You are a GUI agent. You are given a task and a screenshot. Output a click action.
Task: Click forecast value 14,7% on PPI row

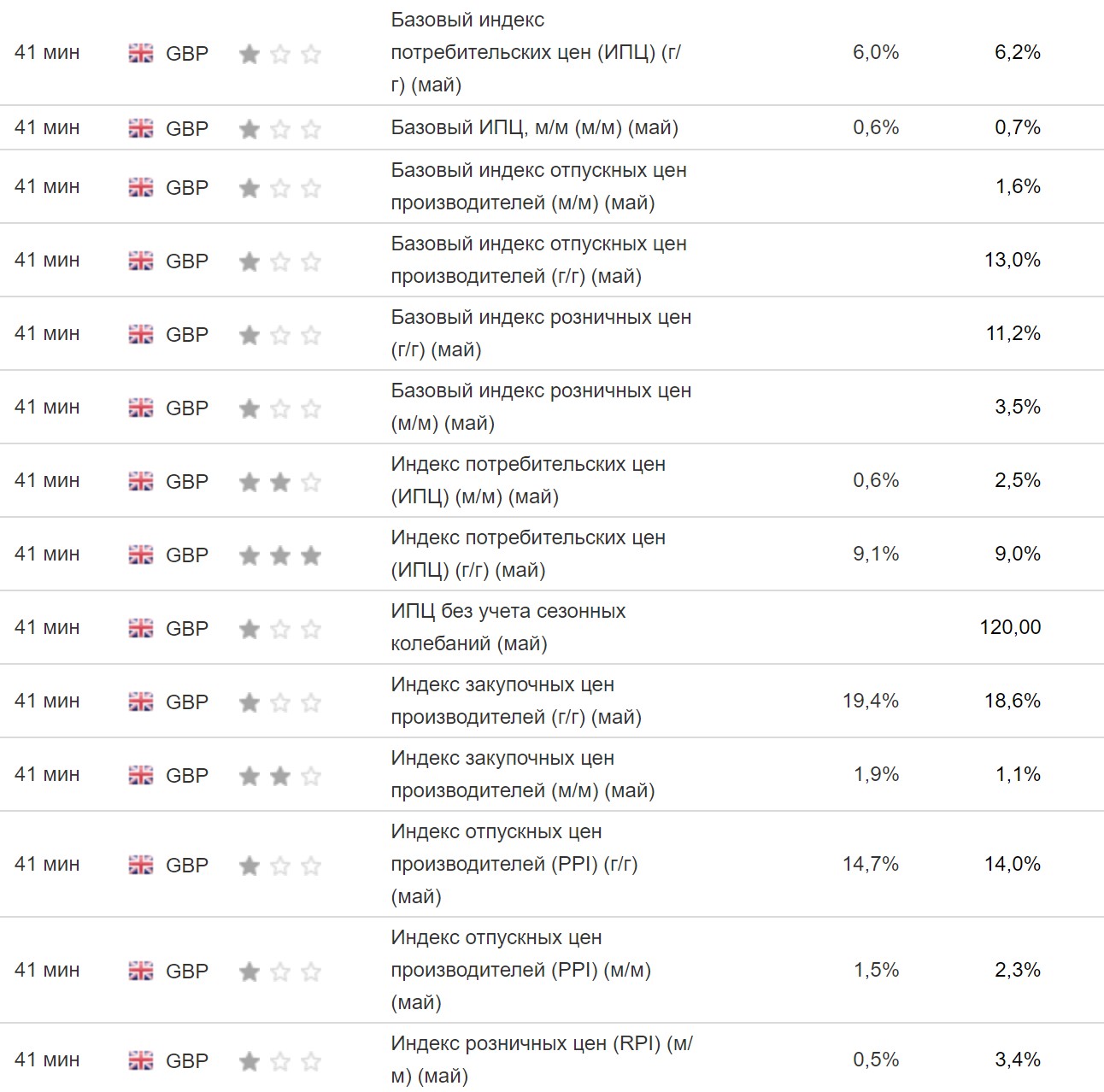pyautogui.click(x=870, y=864)
